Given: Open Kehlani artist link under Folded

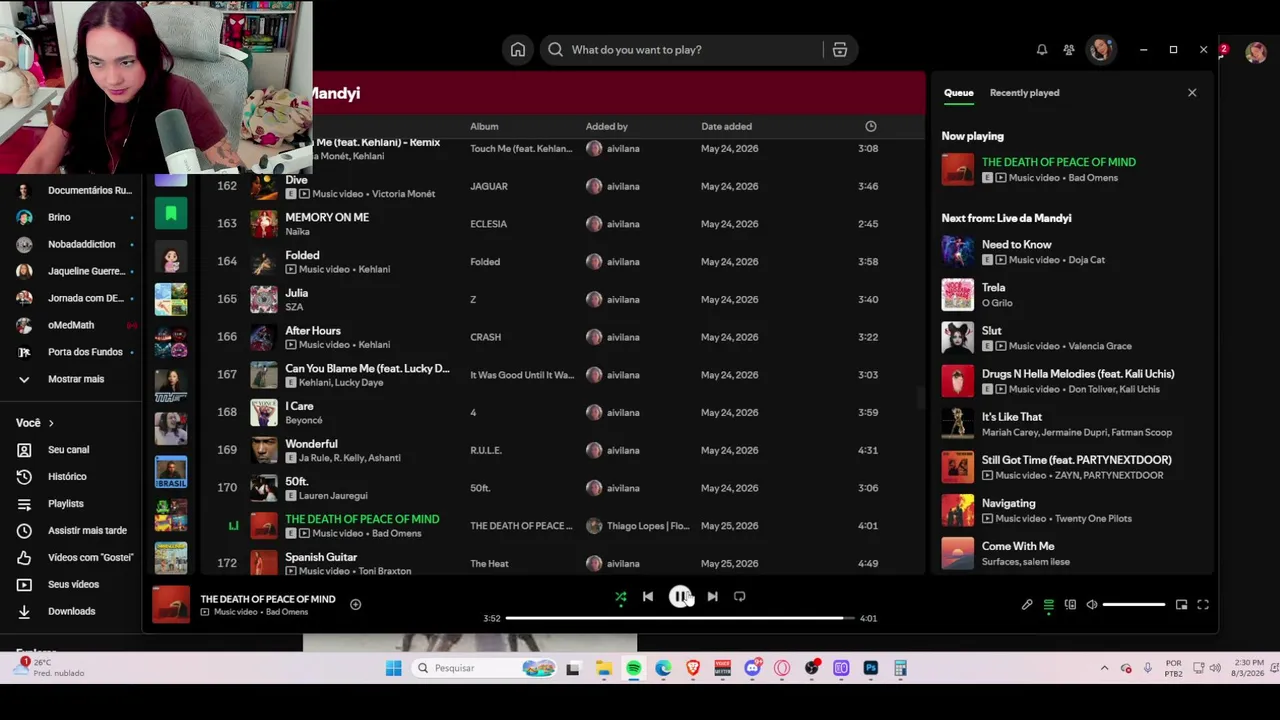Looking at the screenshot, I should [x=374, y=270].
